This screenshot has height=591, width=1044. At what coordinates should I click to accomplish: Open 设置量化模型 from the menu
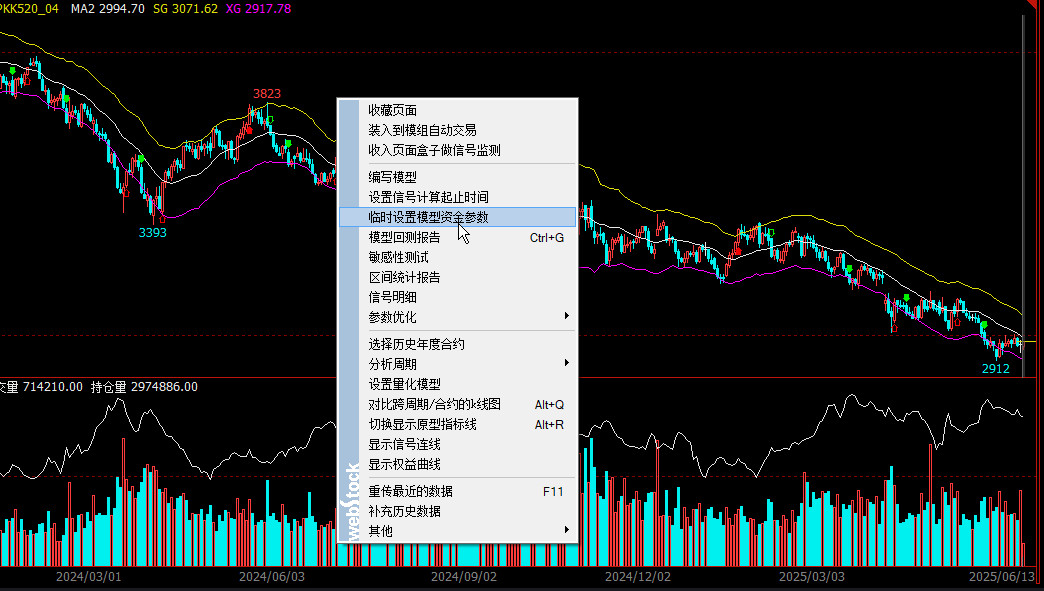(404, 384)
